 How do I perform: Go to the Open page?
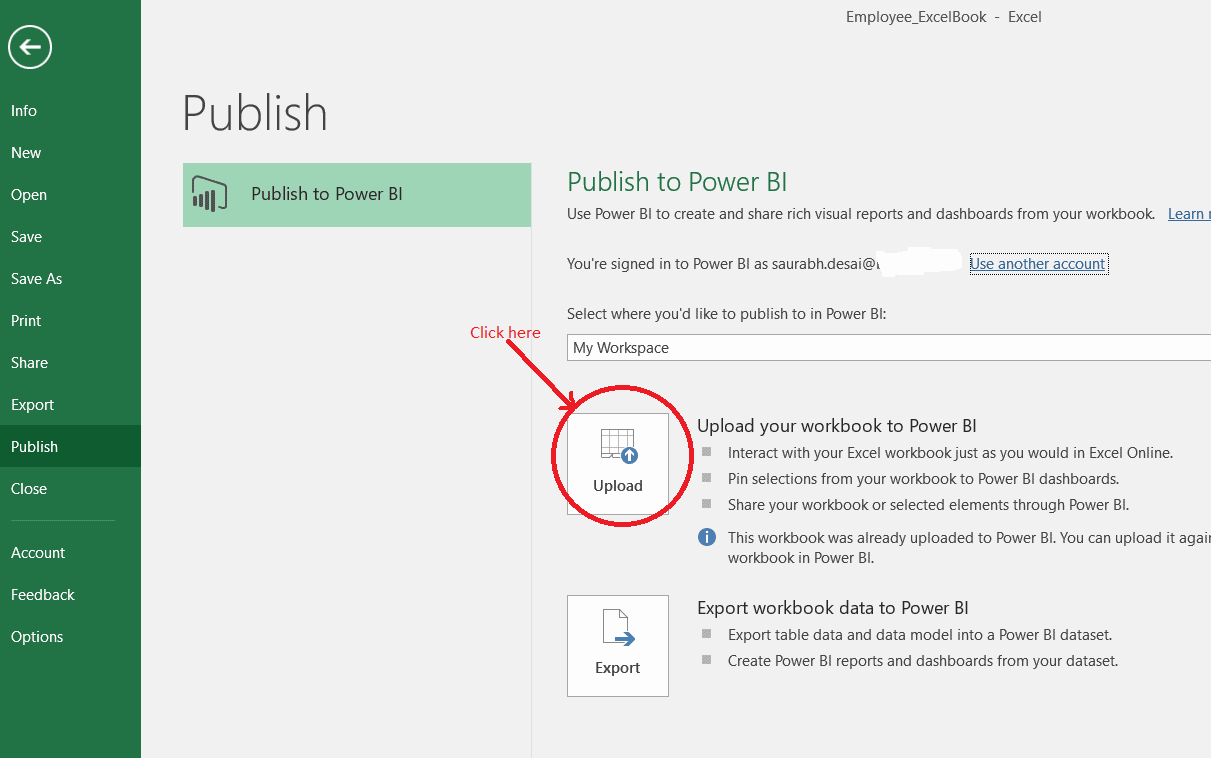point(29,195)
